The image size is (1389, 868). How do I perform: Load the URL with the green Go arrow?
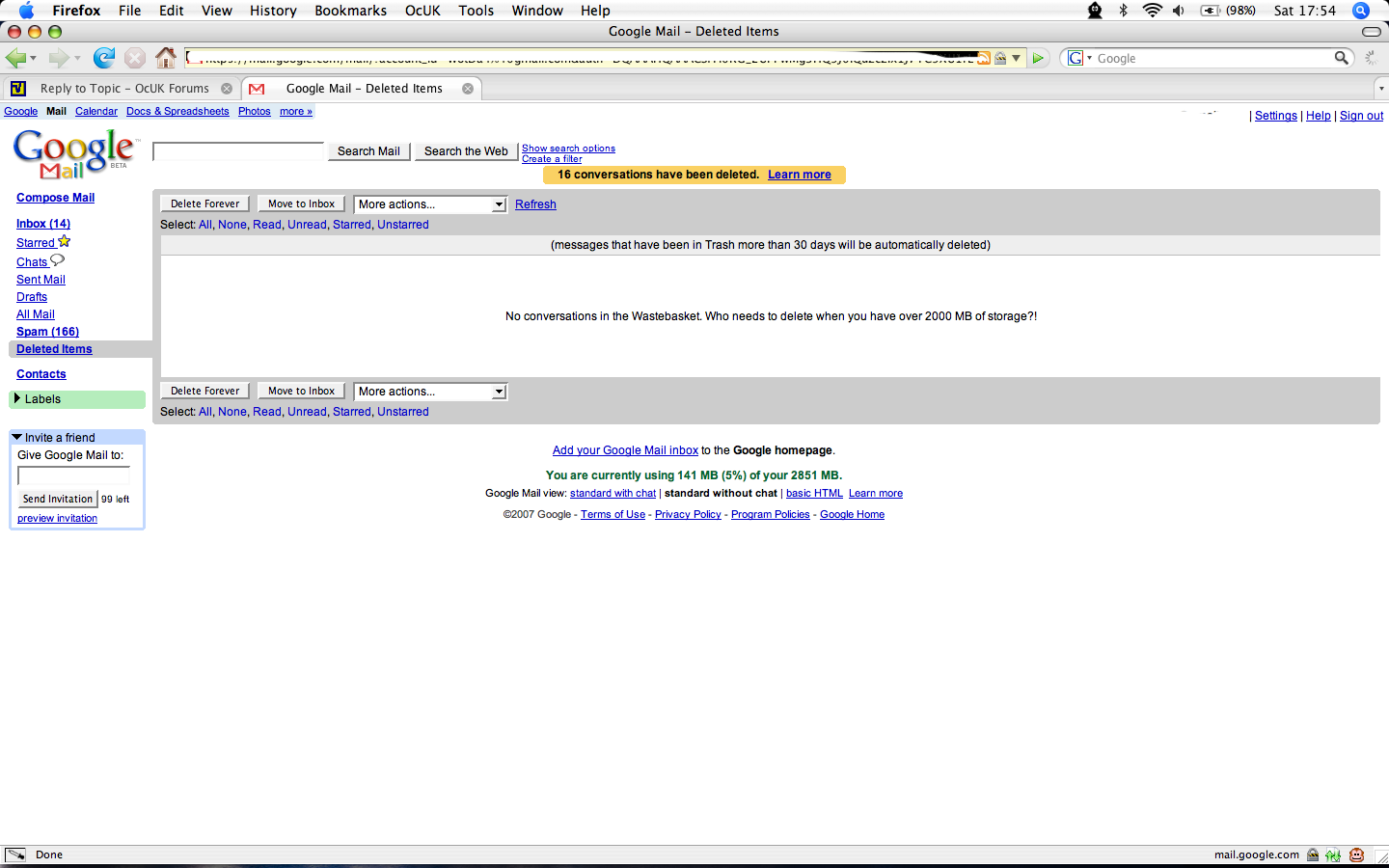click(1038, 58)
